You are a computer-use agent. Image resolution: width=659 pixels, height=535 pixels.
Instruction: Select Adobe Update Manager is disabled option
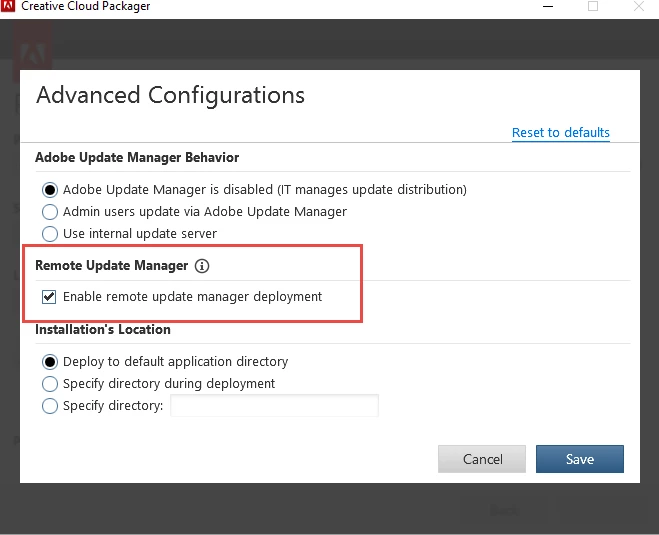[x=50, y=190]
